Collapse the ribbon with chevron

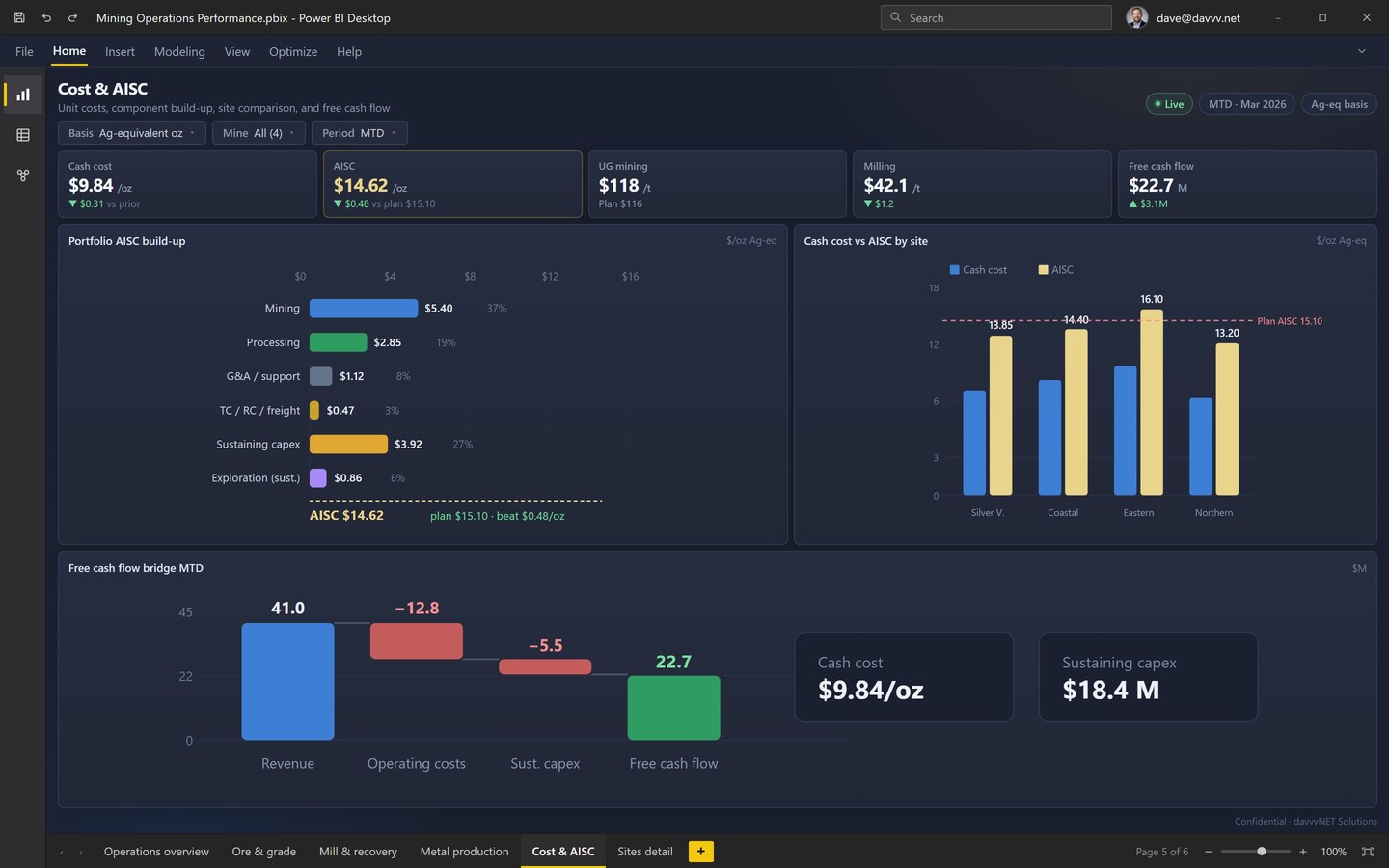pos(1362,51)
